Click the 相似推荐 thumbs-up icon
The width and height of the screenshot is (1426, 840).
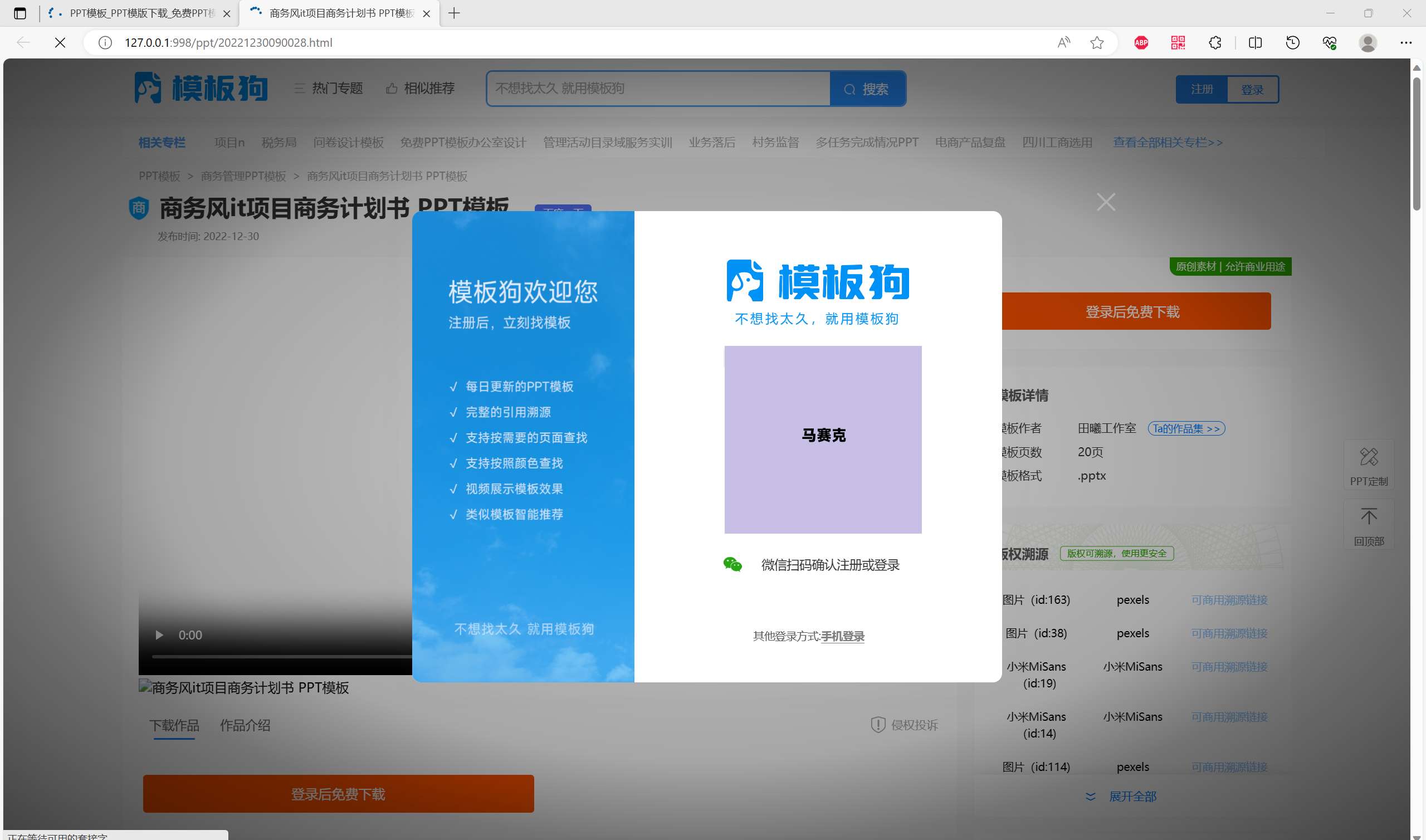coord(392,88)
